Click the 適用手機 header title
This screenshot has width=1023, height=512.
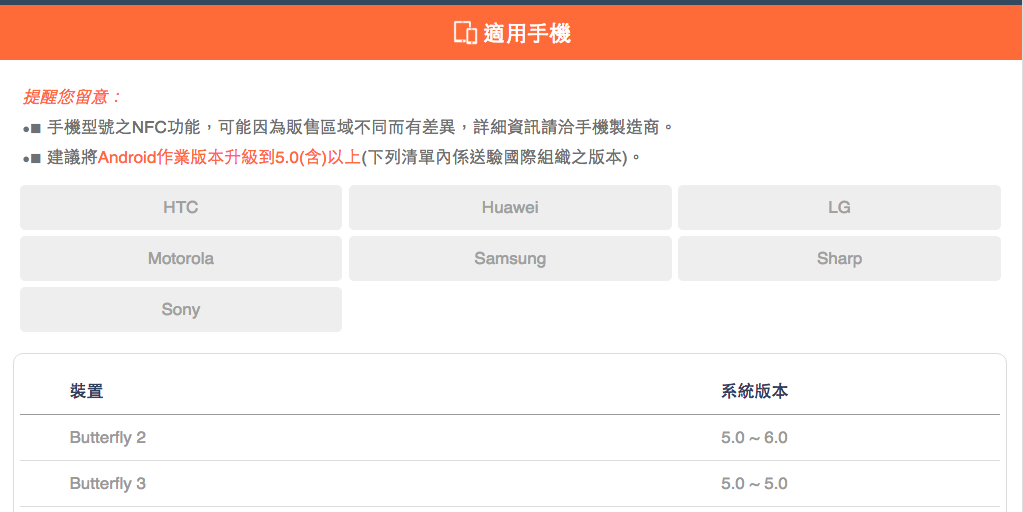click(x=526, y=33)
